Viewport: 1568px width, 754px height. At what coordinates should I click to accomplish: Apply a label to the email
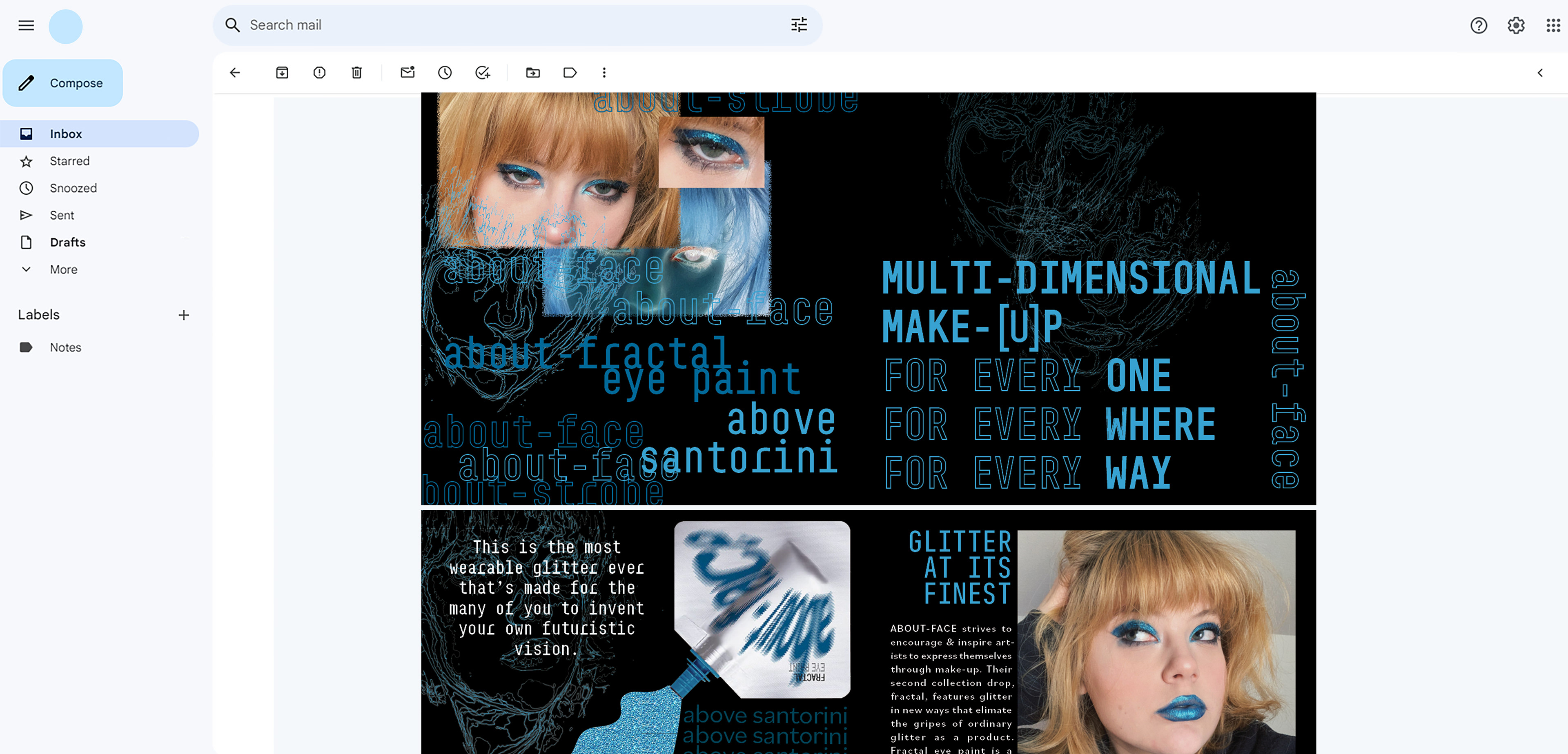pyautogui.click(x=570, y=73)
